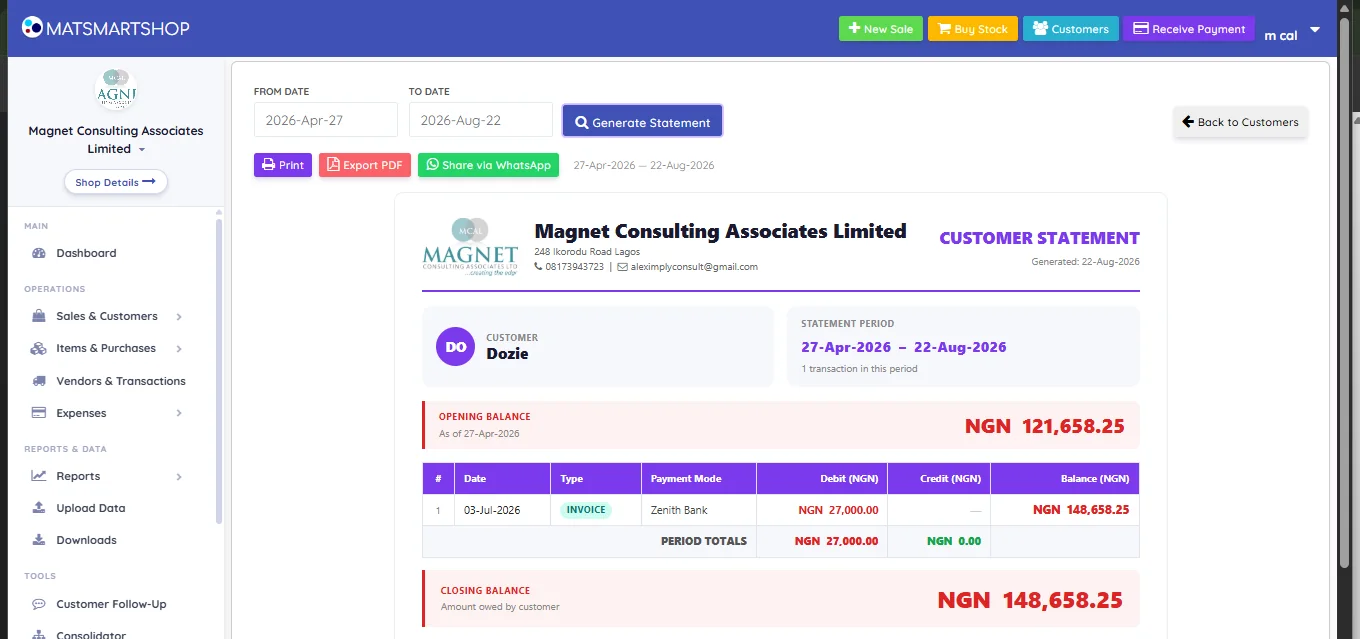Open Shop Details
Viewport: 1360px width, 639px height.
tap(115, 182)
